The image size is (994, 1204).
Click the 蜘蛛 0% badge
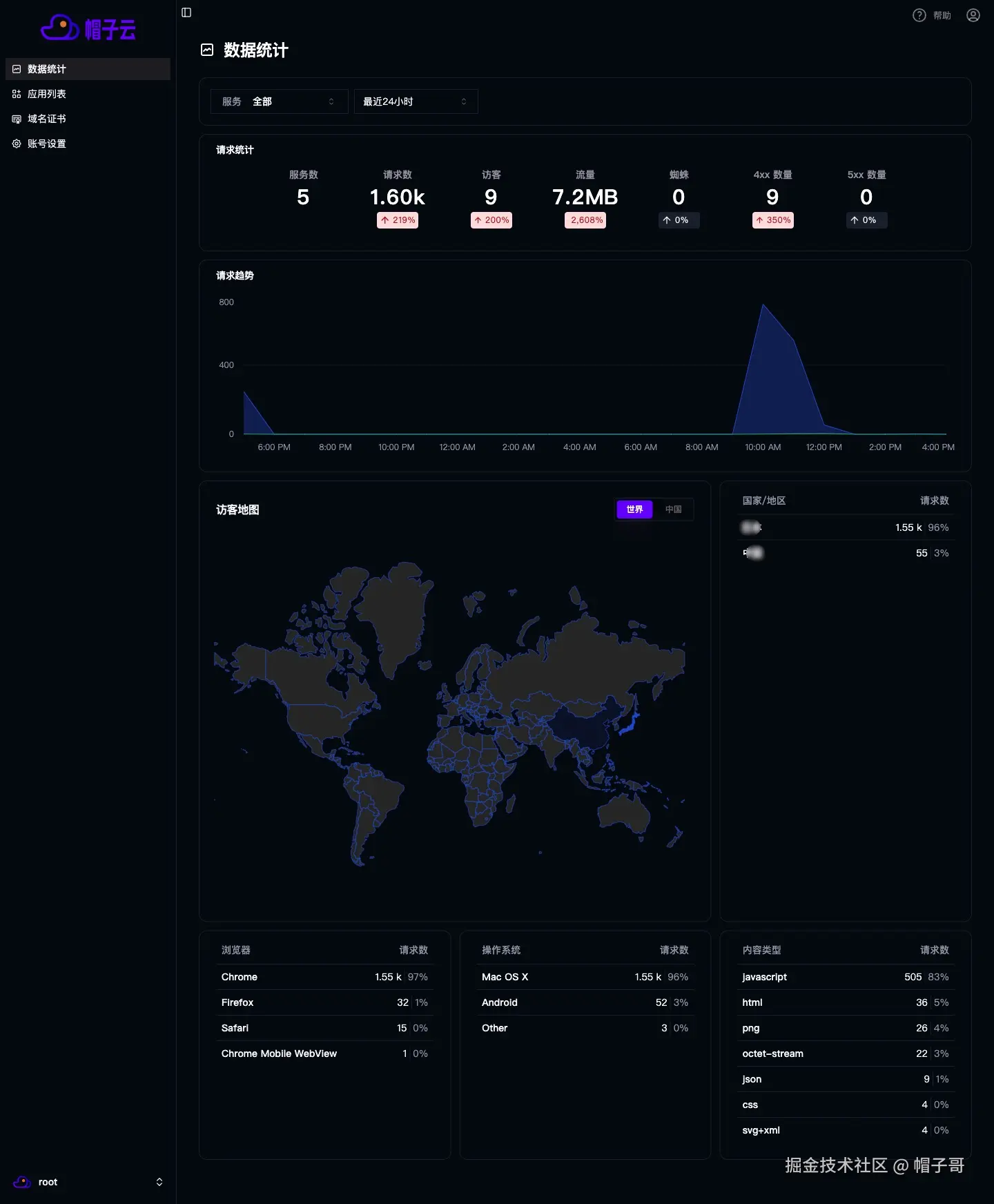point(679,220)
